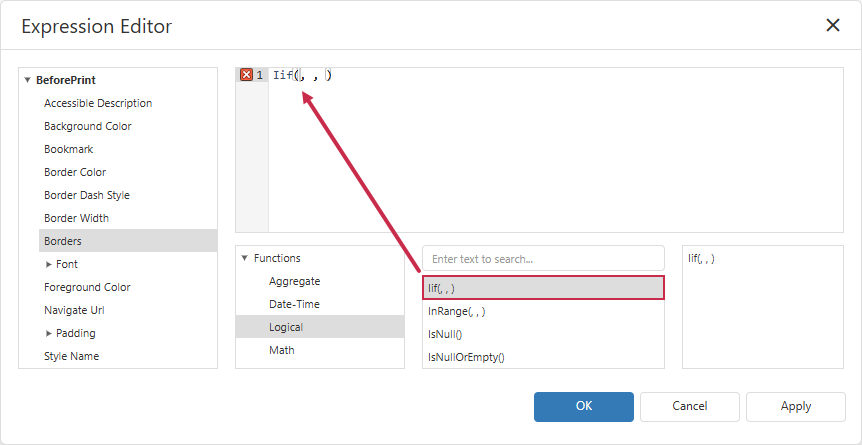Select the Background Color property
This screenshot has height=445, width=862.
[x=128, y=127]
